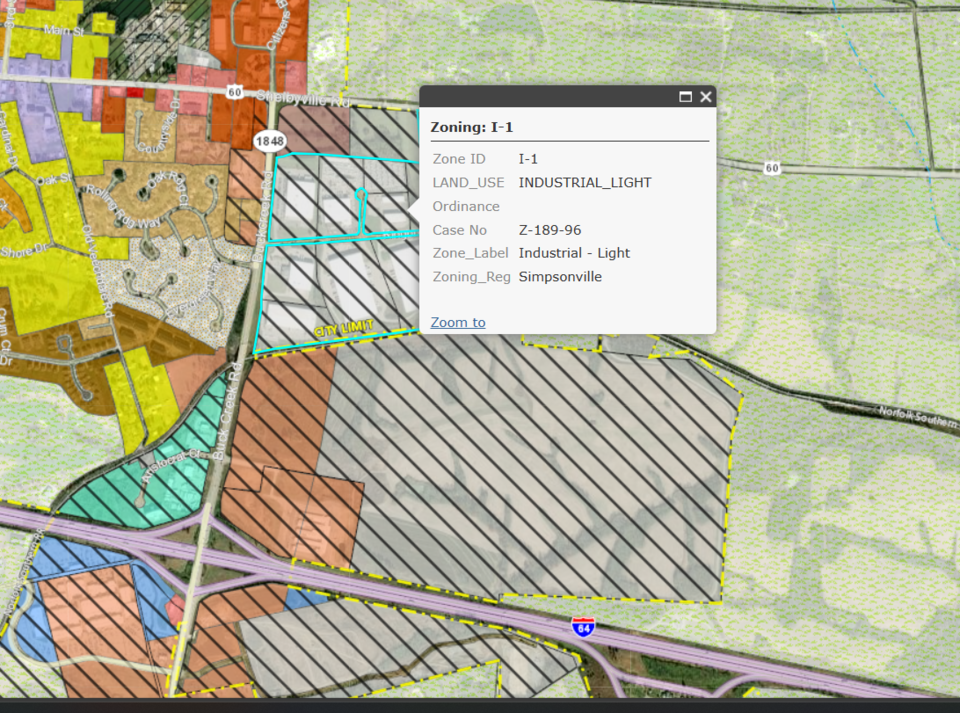The image size is (960, 713).
Task: Click the popup title Zoning: I-1
Action: (471, 128)
